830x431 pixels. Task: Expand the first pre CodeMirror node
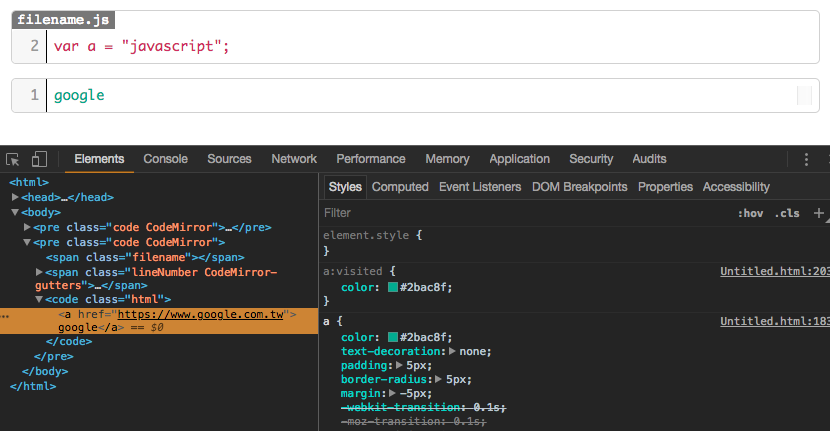(x=27, y=227)
